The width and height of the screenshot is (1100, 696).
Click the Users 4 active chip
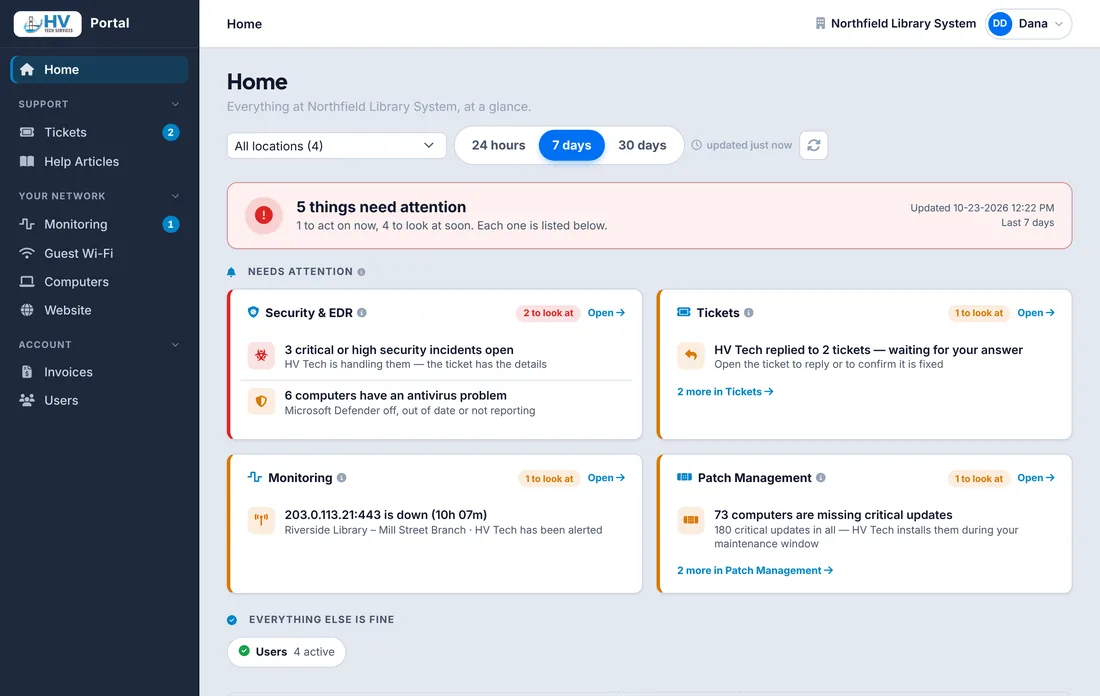coord(286,652)
